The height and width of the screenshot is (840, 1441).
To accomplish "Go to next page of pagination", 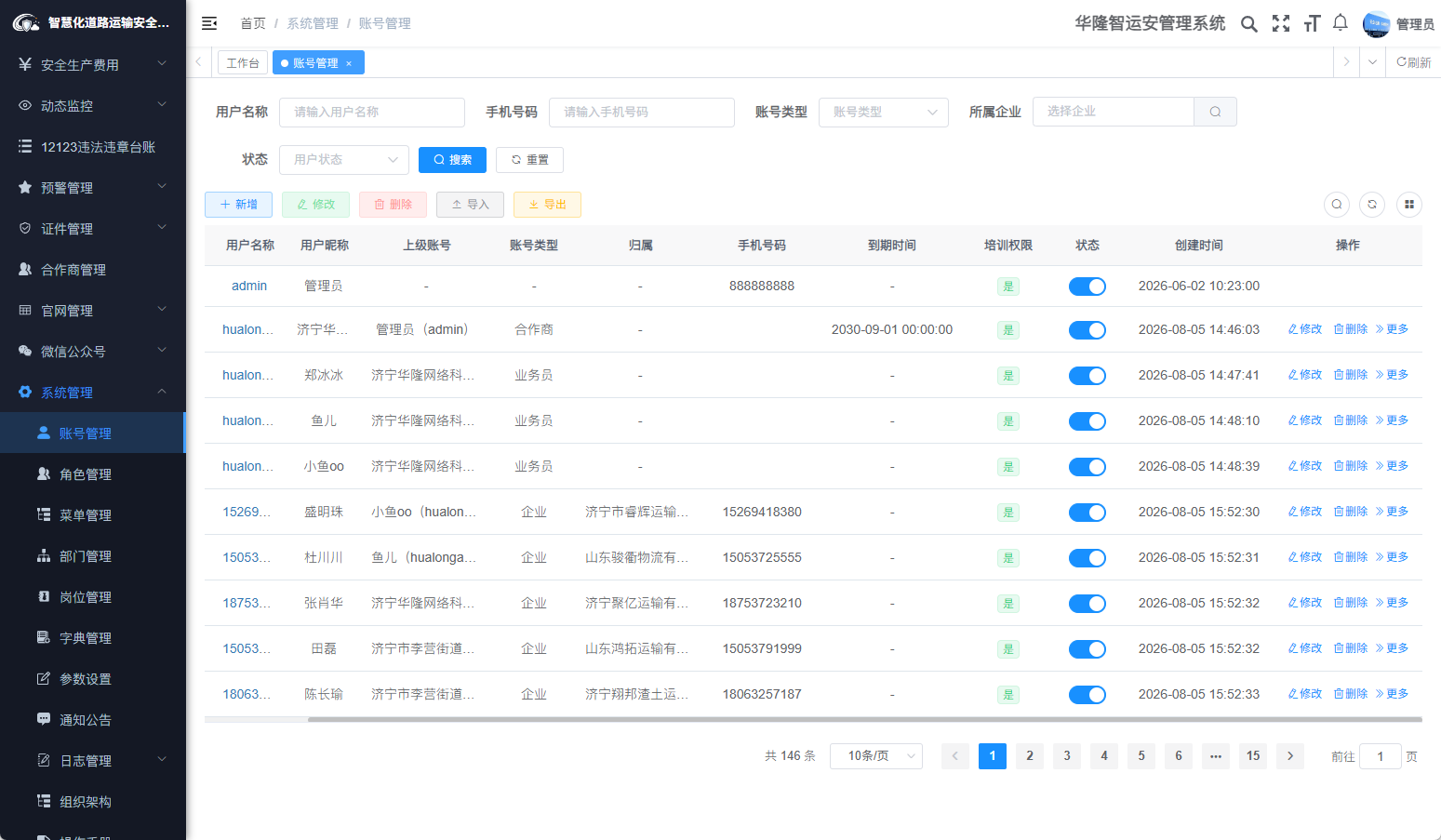I will [1290, 756].
